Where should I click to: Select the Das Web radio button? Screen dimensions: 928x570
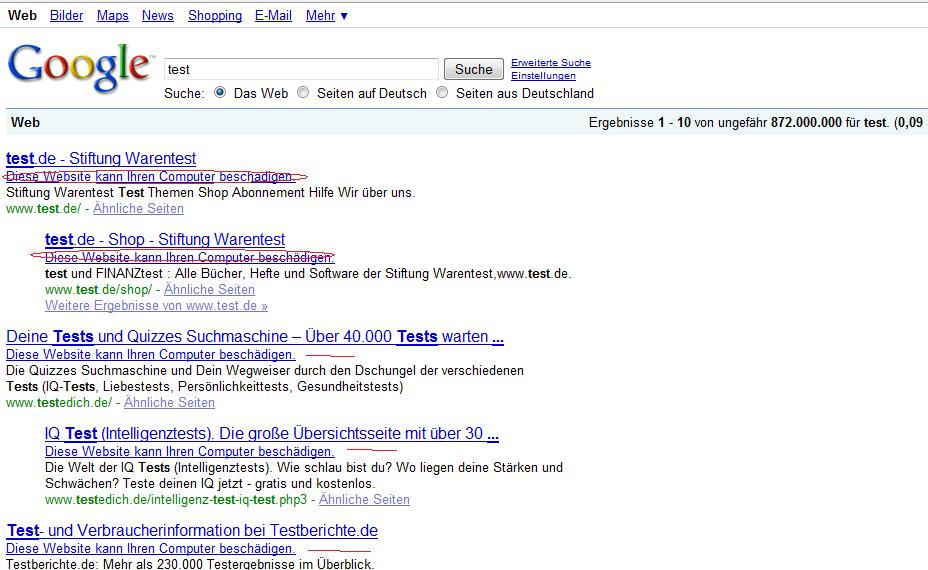[220, 92]
